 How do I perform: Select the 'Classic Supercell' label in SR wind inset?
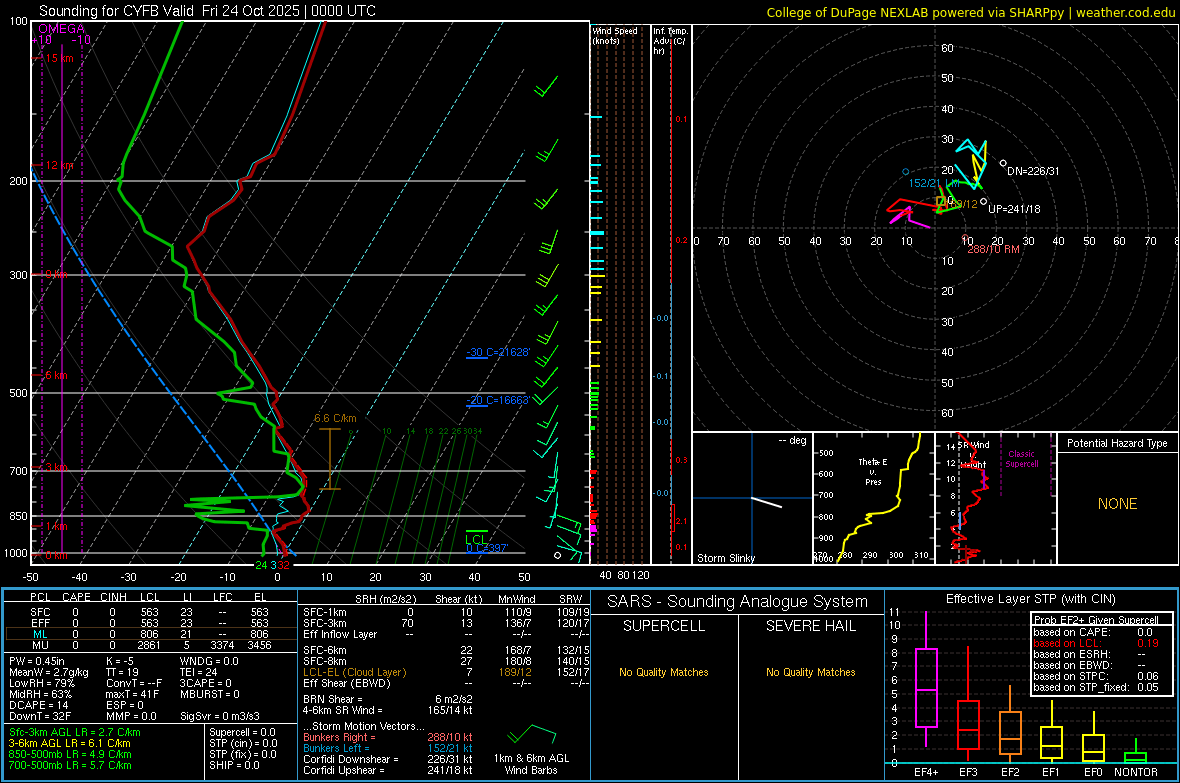(1021, 459)
